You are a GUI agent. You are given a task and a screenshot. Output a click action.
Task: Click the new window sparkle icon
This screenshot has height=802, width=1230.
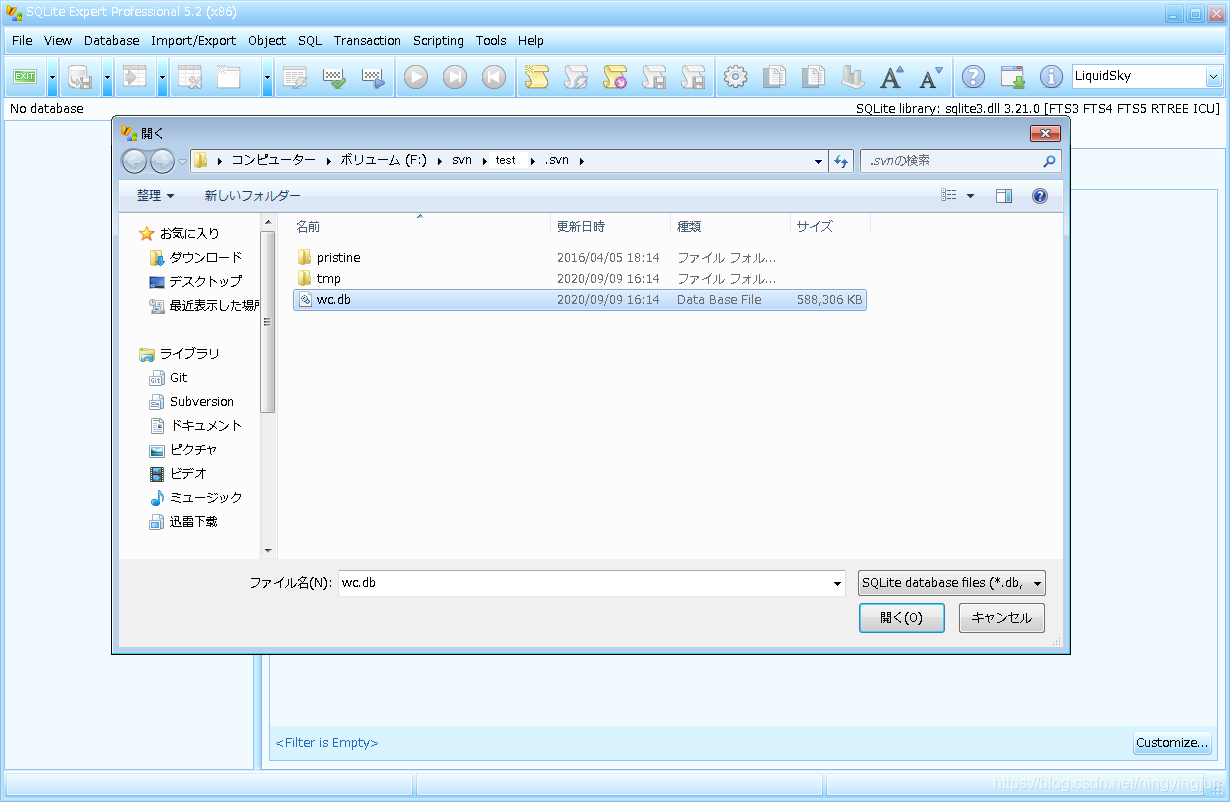[229, 77]
